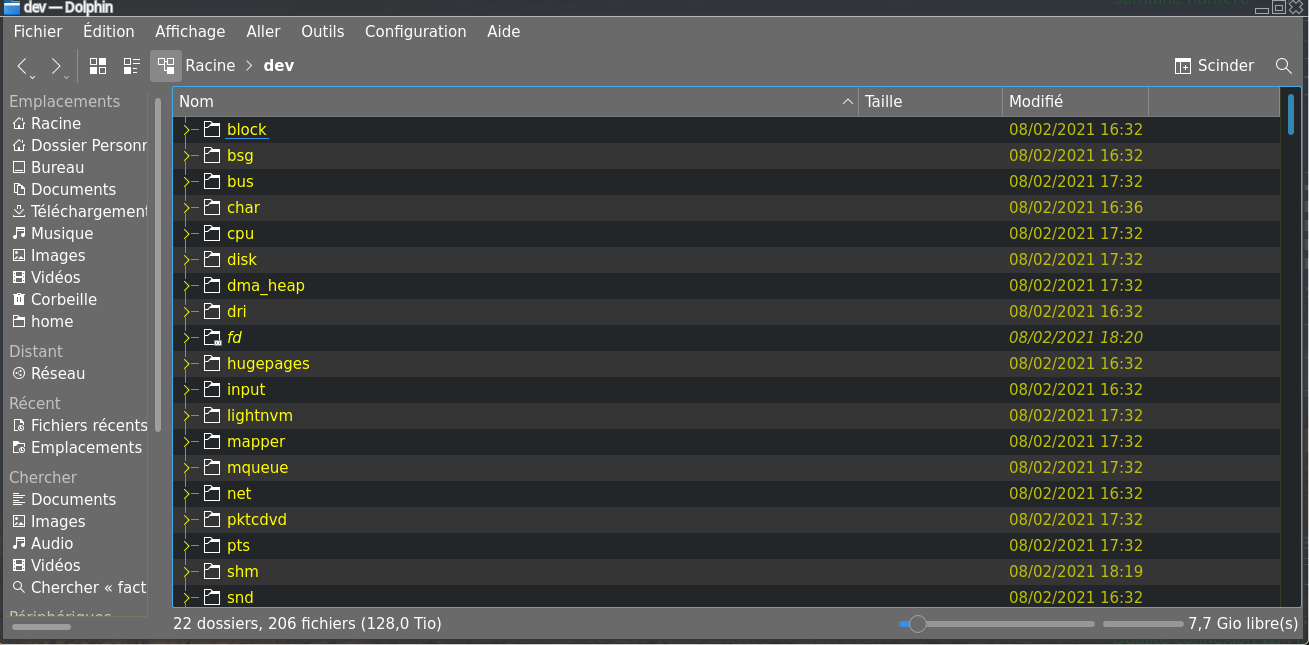
Task: Sort by the Nom column header
Action: [x=516, y=102]
